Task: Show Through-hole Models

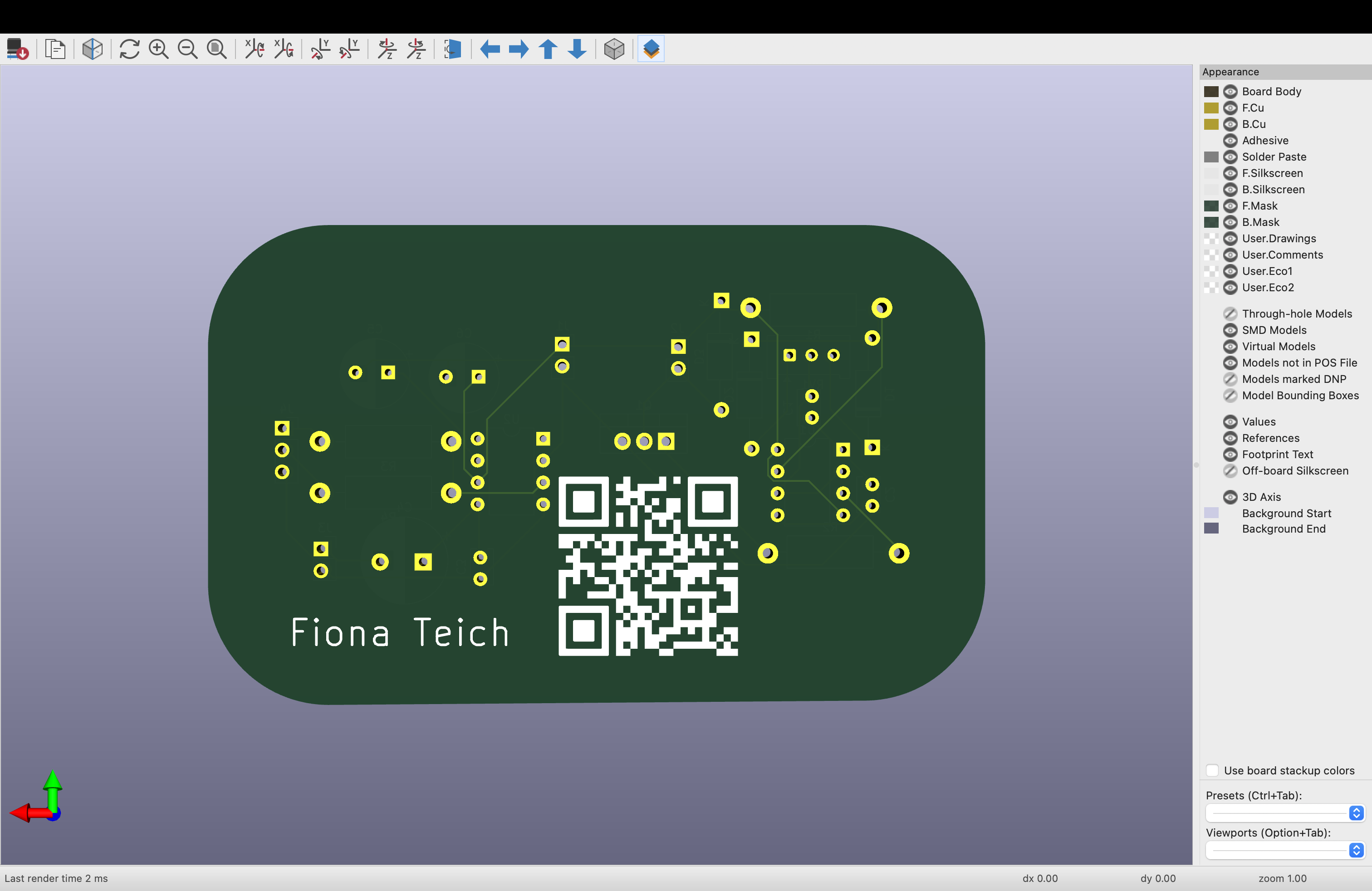Action: pyautogui.click(x=1230, y=313)
